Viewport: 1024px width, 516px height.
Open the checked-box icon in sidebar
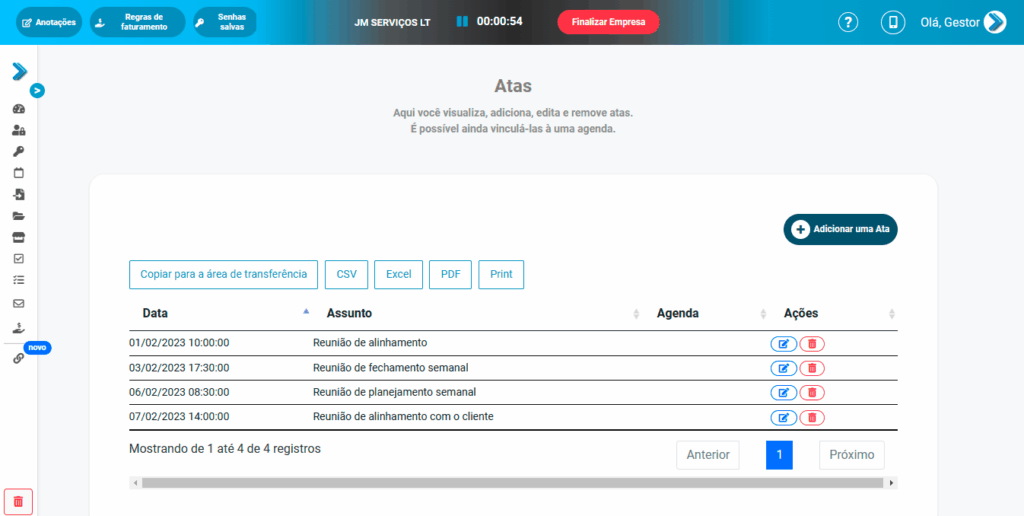[18, 259]
